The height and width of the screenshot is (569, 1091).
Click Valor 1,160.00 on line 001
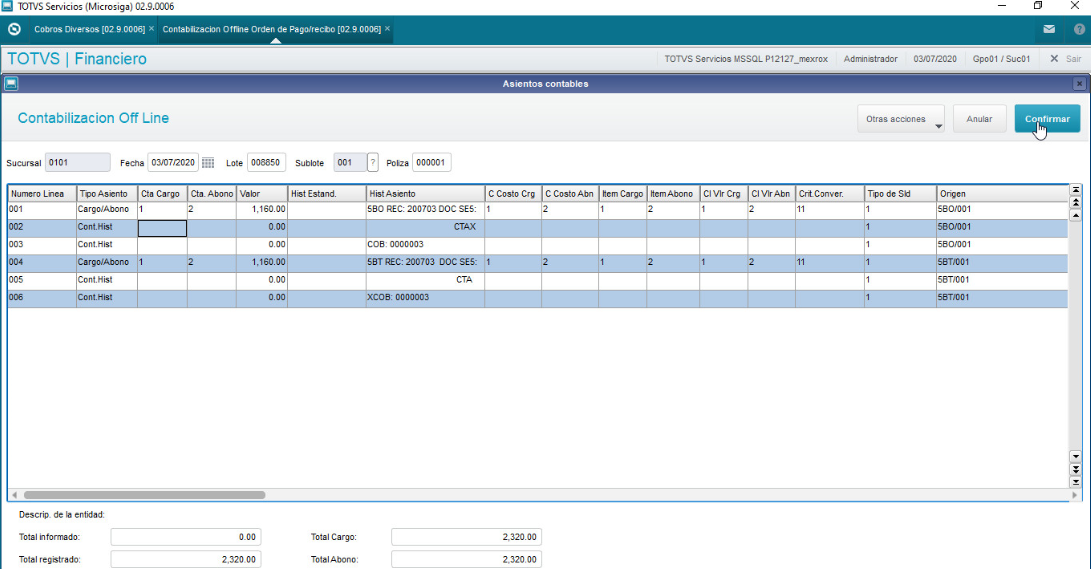click(x=262, y=209)
